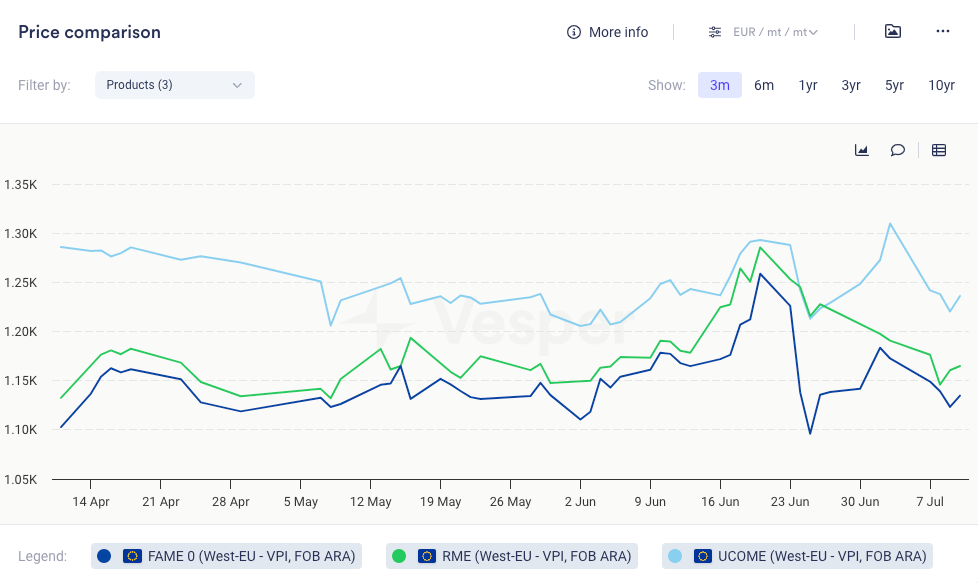The height and width of the screenshot is (583, 978).
Task: Click the unit settings sliders icon
Action: pos(715,32)
